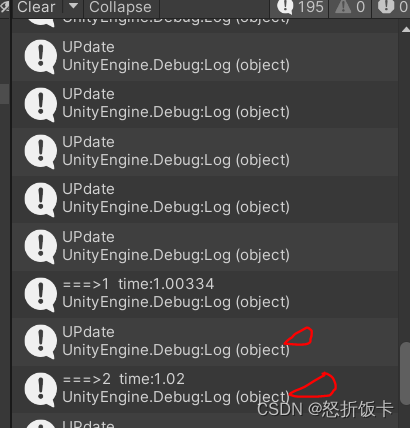Image resolution: width=410 pixels, height=428 pixels.
Task: Select the partially visible UPdate entry at bottom
Action: point(205,421)
